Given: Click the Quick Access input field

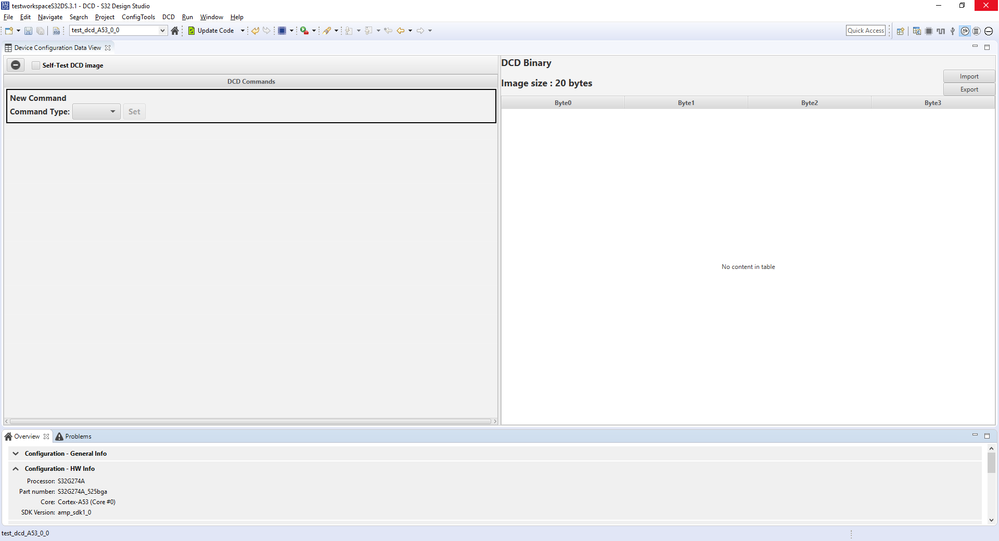Looking at the screenshot, I should 866,31.
